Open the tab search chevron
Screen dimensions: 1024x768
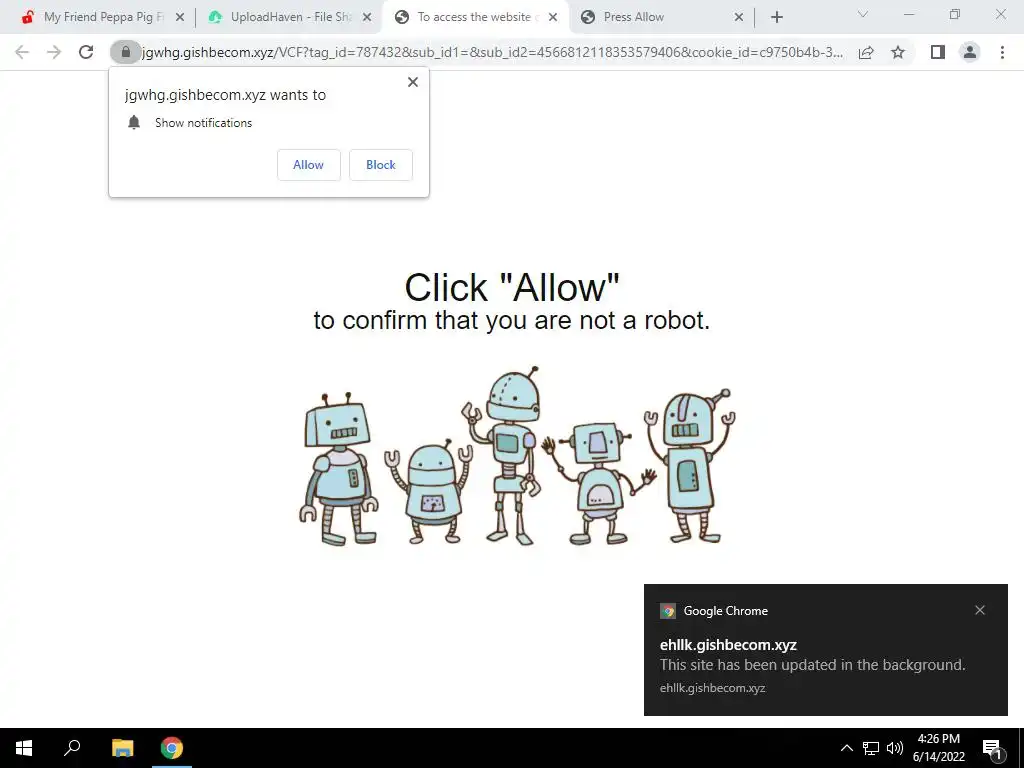coord(863,14)
